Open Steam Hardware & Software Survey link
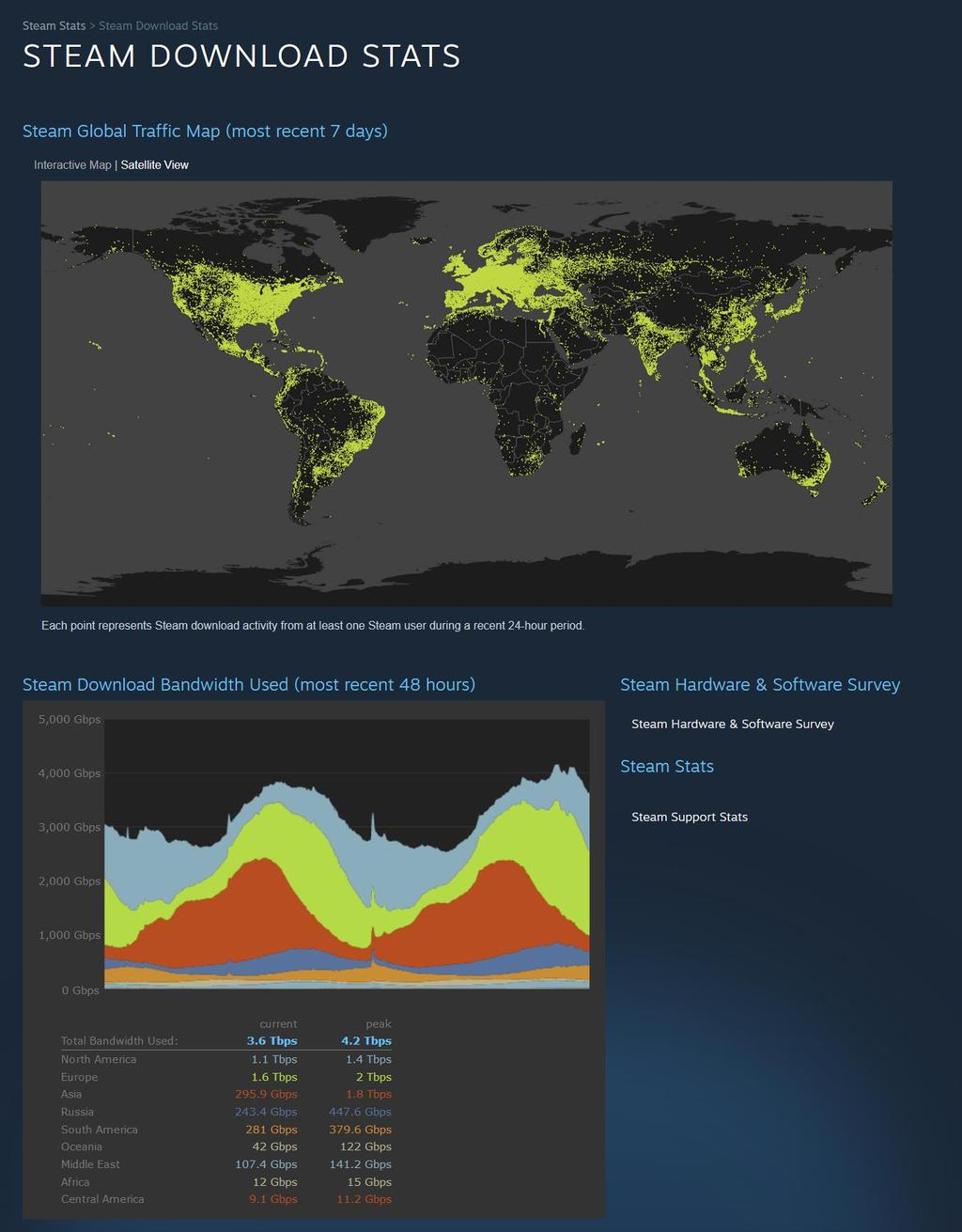 (x=733, y=724)
